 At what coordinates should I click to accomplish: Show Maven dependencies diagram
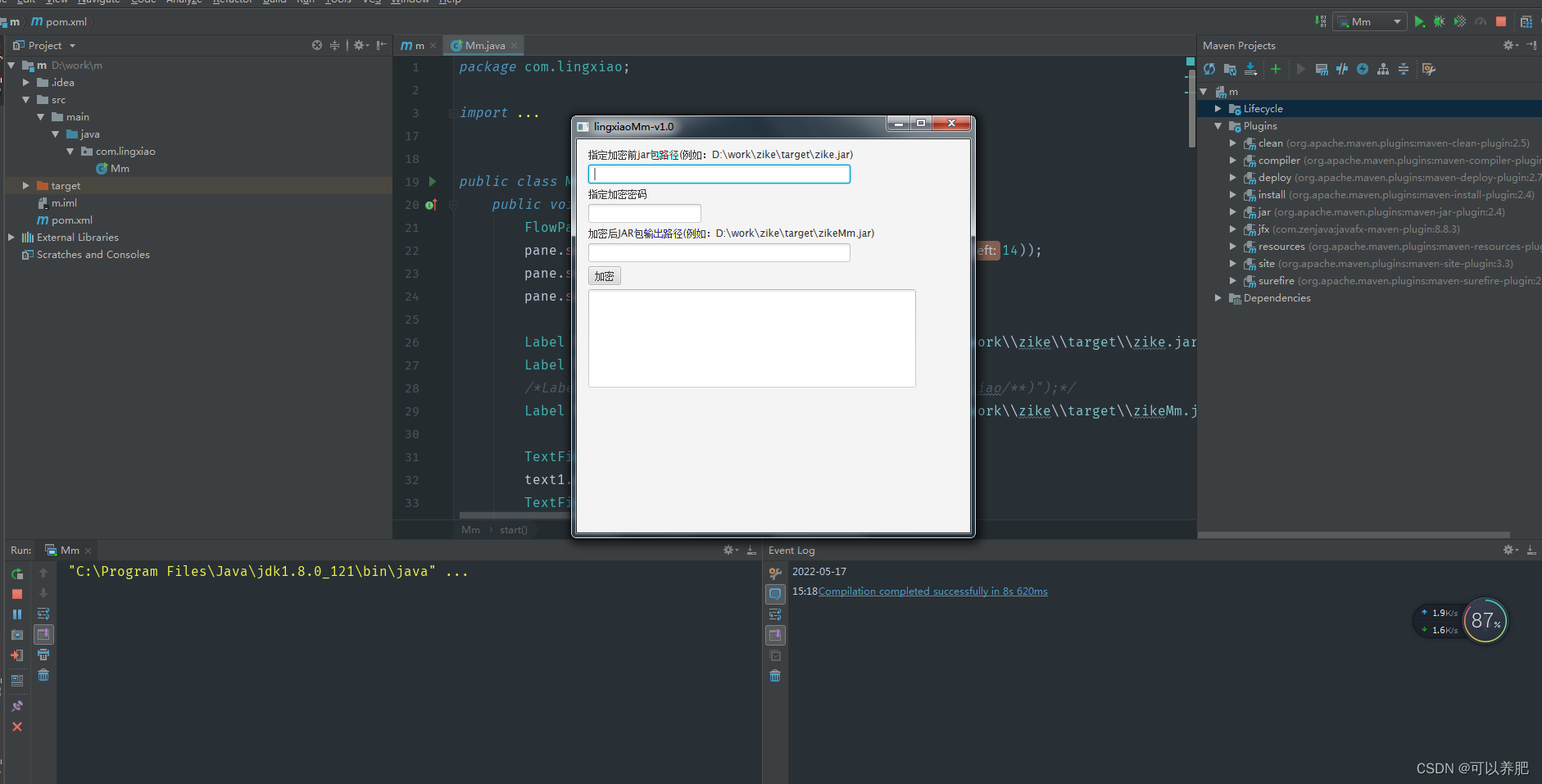[1383, 69]
